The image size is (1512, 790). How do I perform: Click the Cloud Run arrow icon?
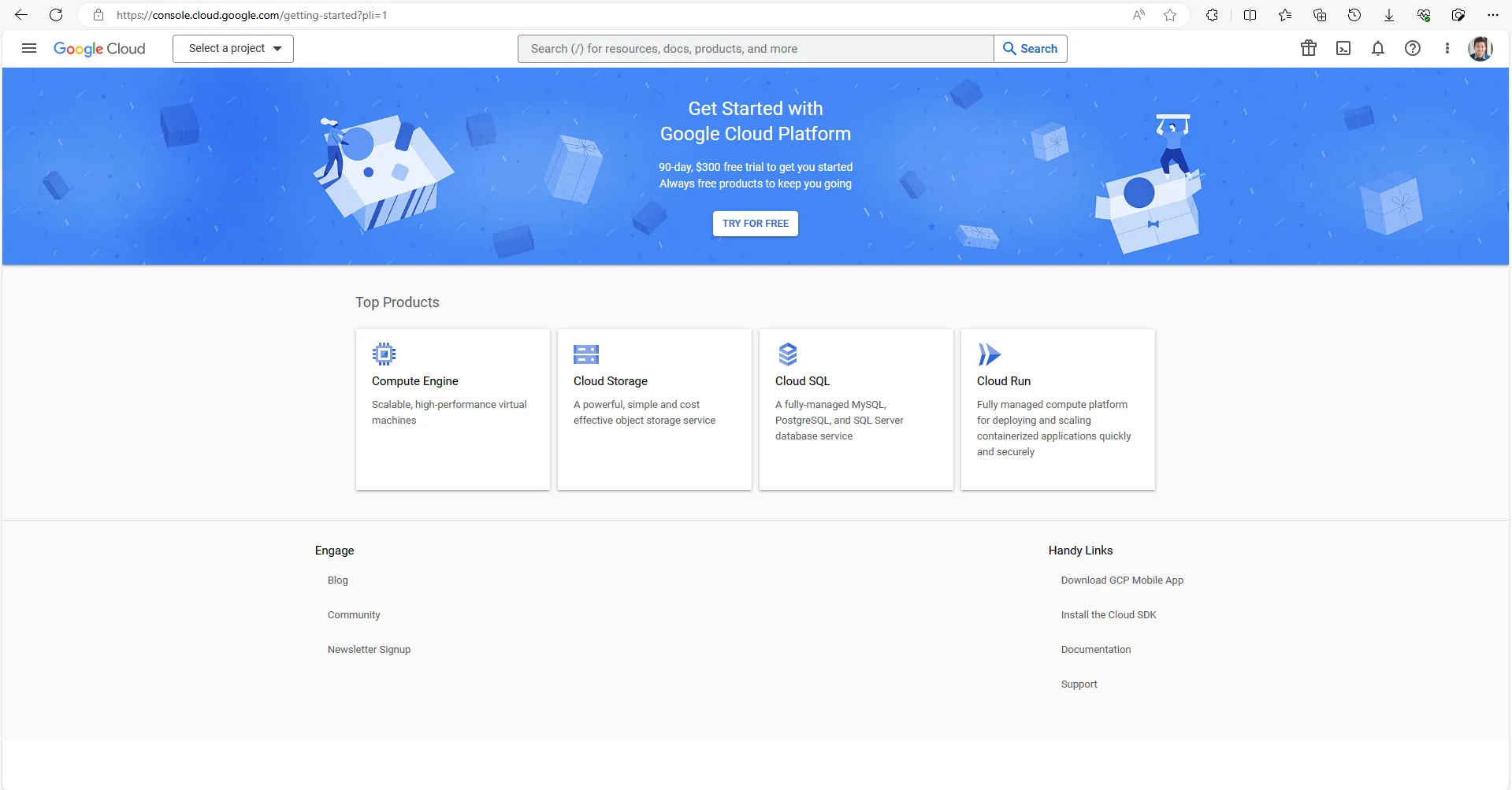click(x=989, y=354)
